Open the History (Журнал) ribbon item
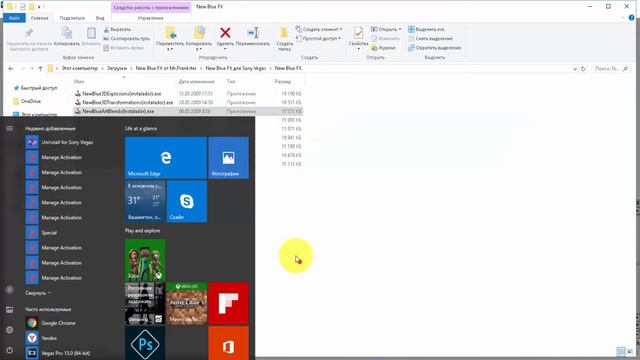Viewport: 640px width, 360px height. (383, 48)
